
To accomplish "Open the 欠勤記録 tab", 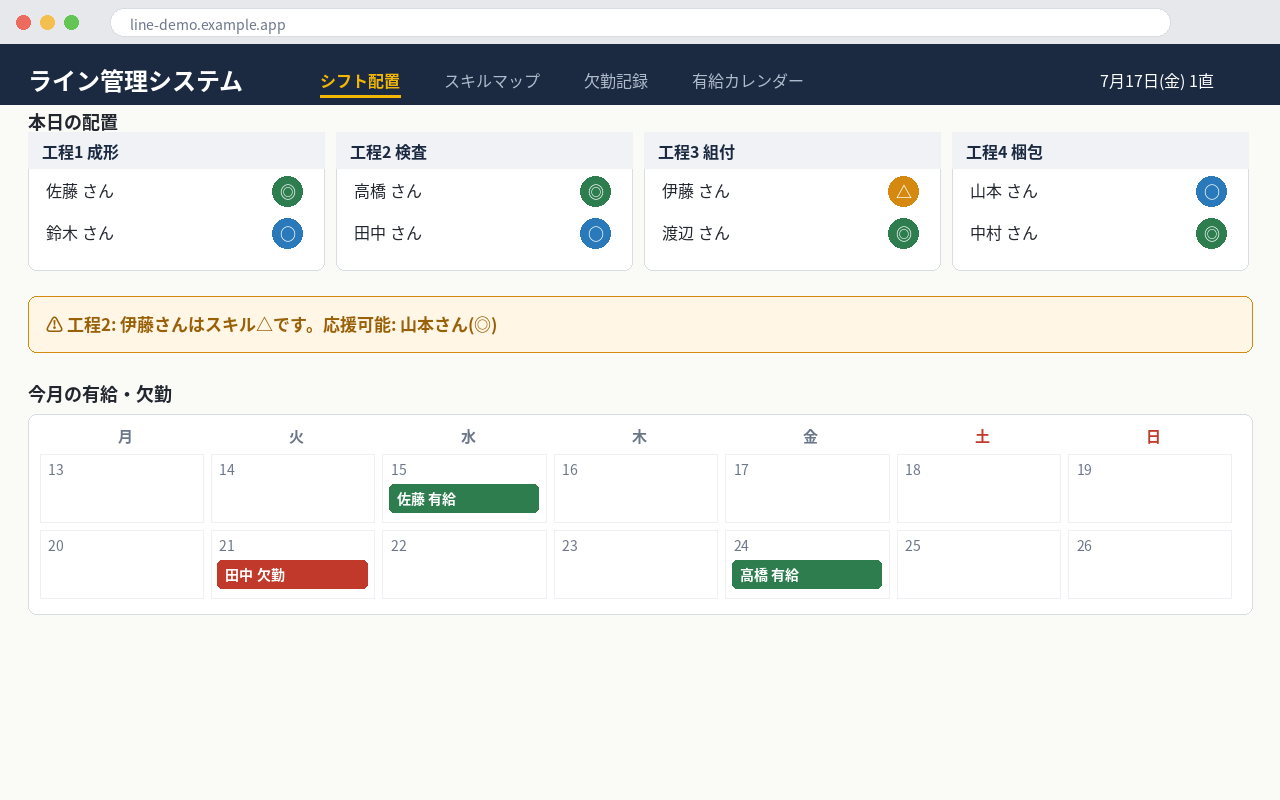I will (616, 81).
